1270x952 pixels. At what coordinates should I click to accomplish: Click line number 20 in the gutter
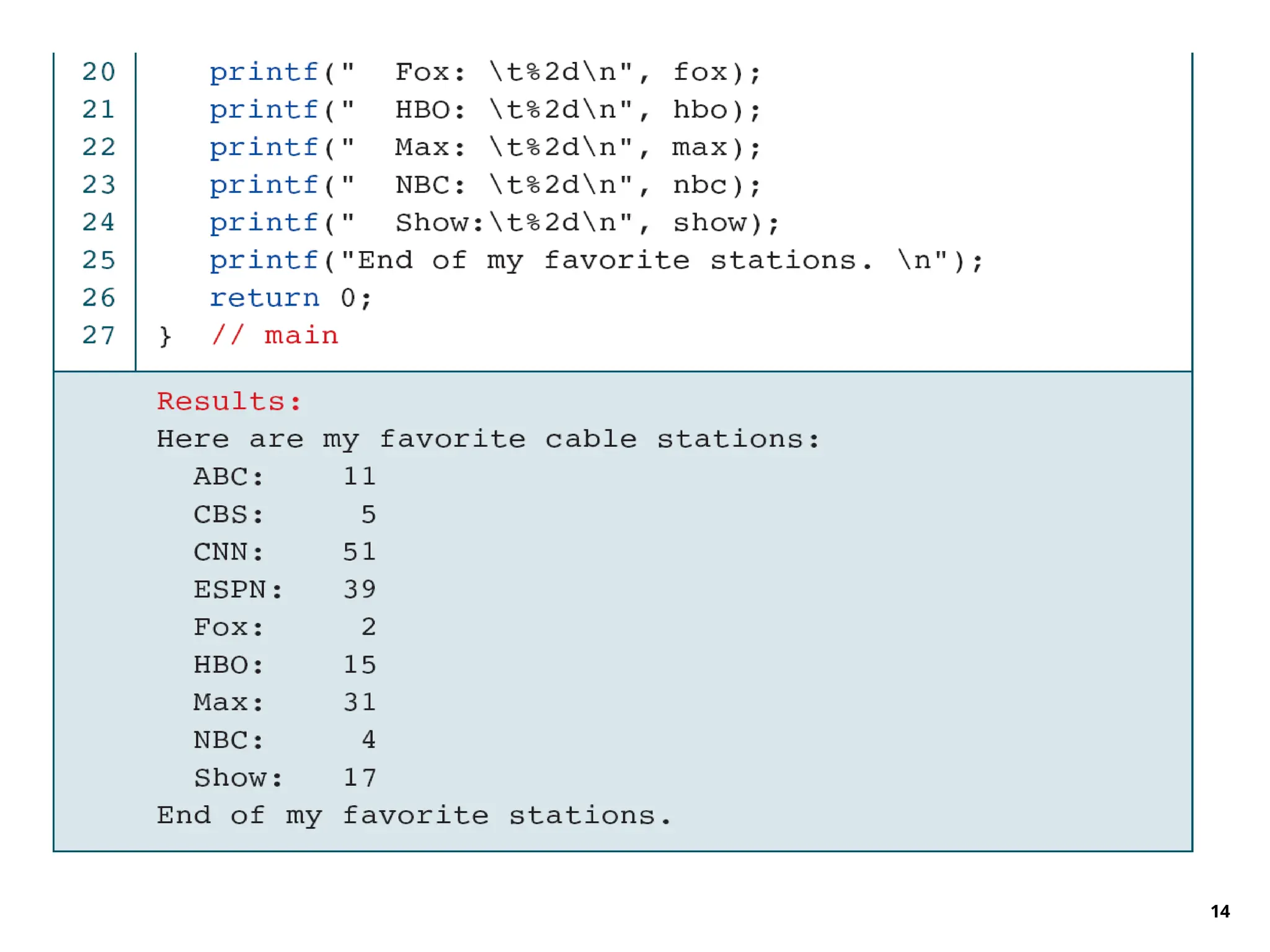click(99, 73)
